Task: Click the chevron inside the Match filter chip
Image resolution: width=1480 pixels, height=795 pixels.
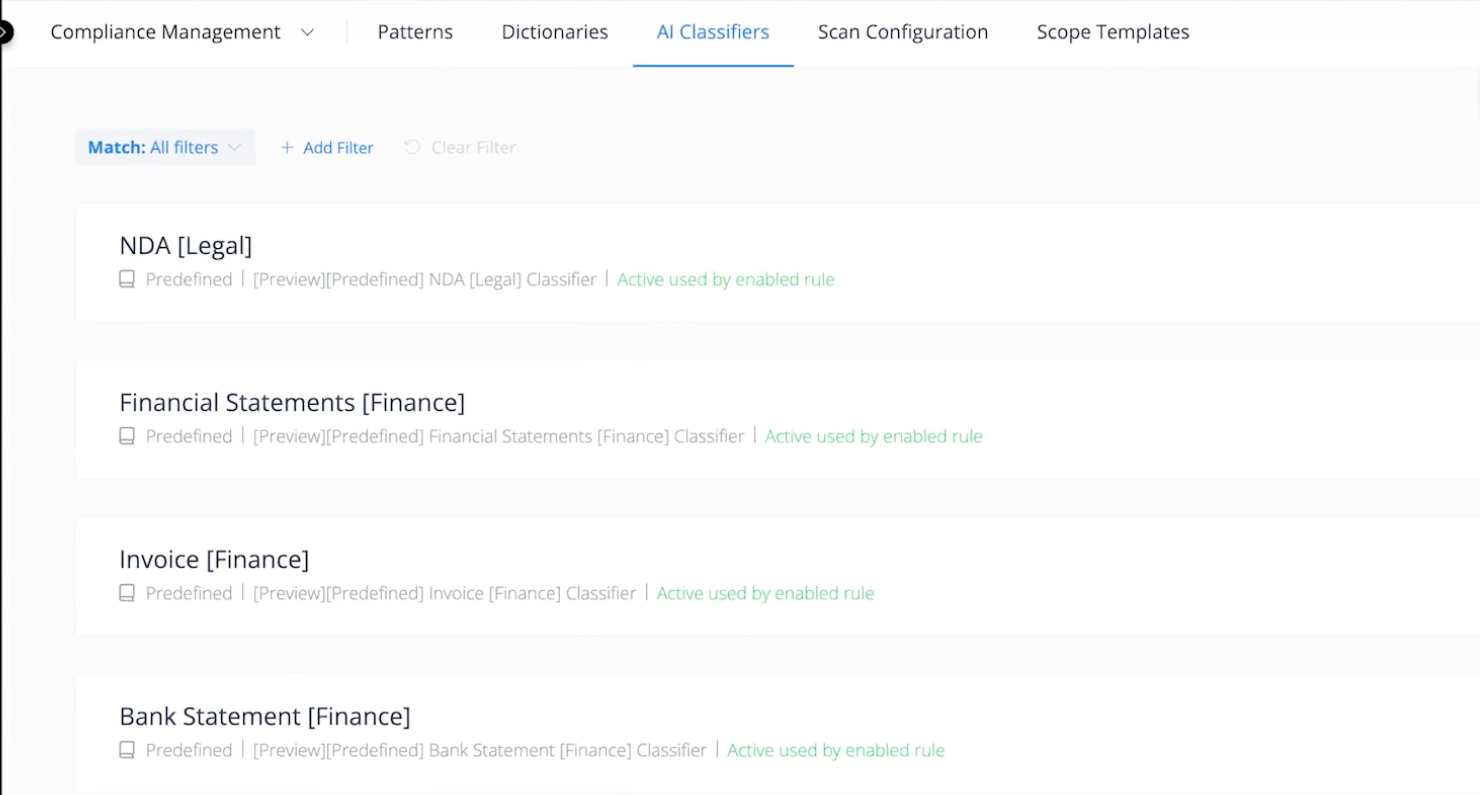Action: click(x=236, y=147)
